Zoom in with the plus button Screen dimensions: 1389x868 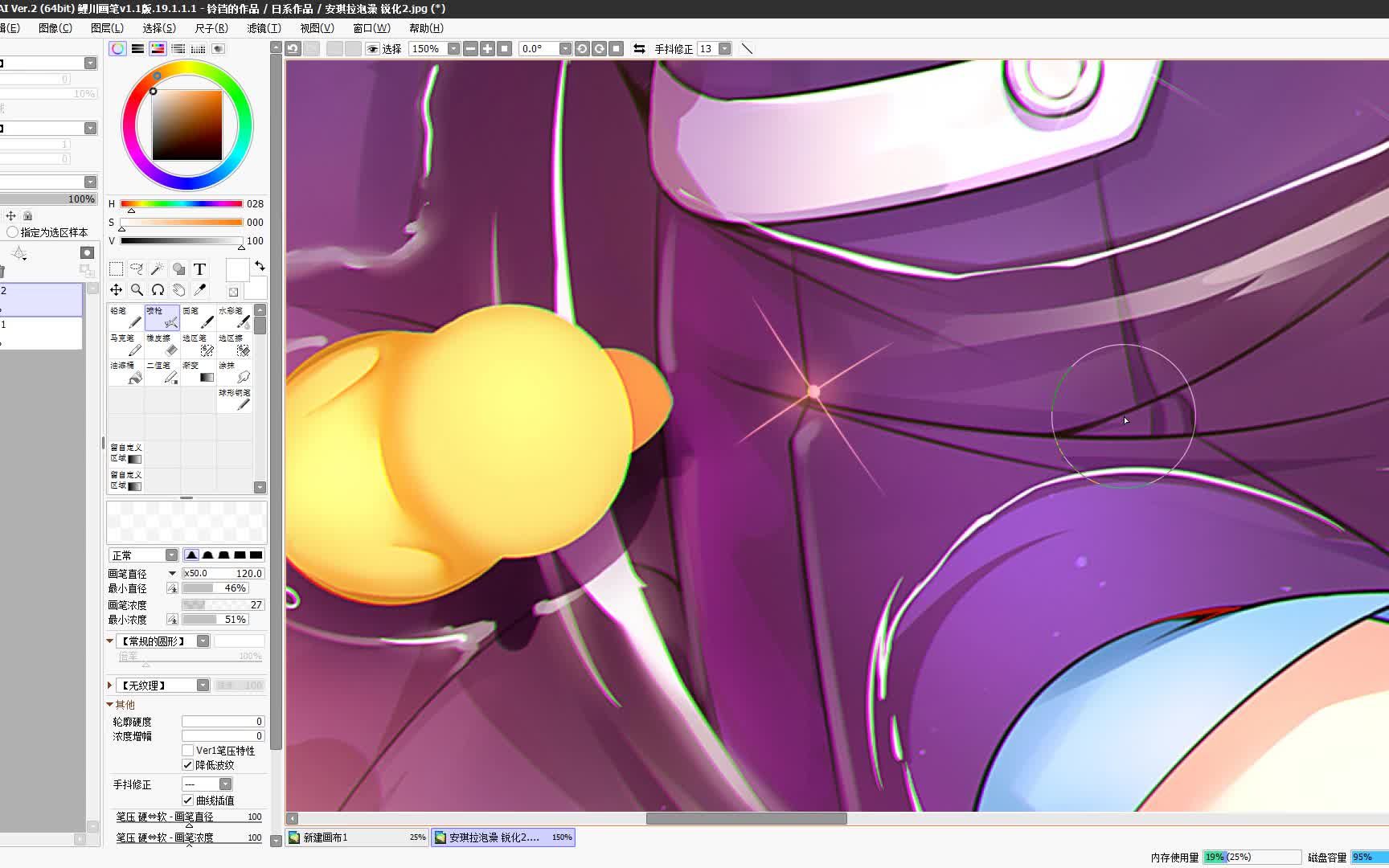click(x=487, y=49)
